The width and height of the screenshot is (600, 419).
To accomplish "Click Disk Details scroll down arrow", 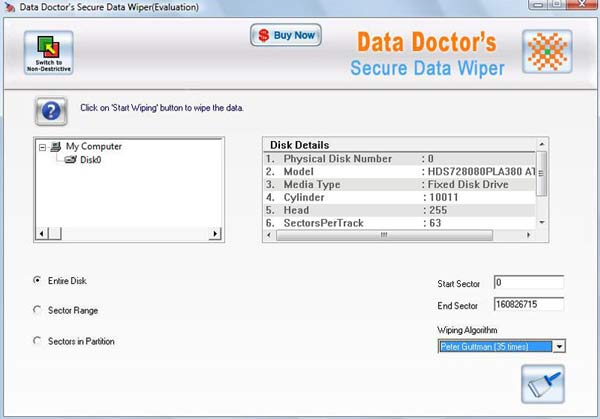I will tap(542, 222).
